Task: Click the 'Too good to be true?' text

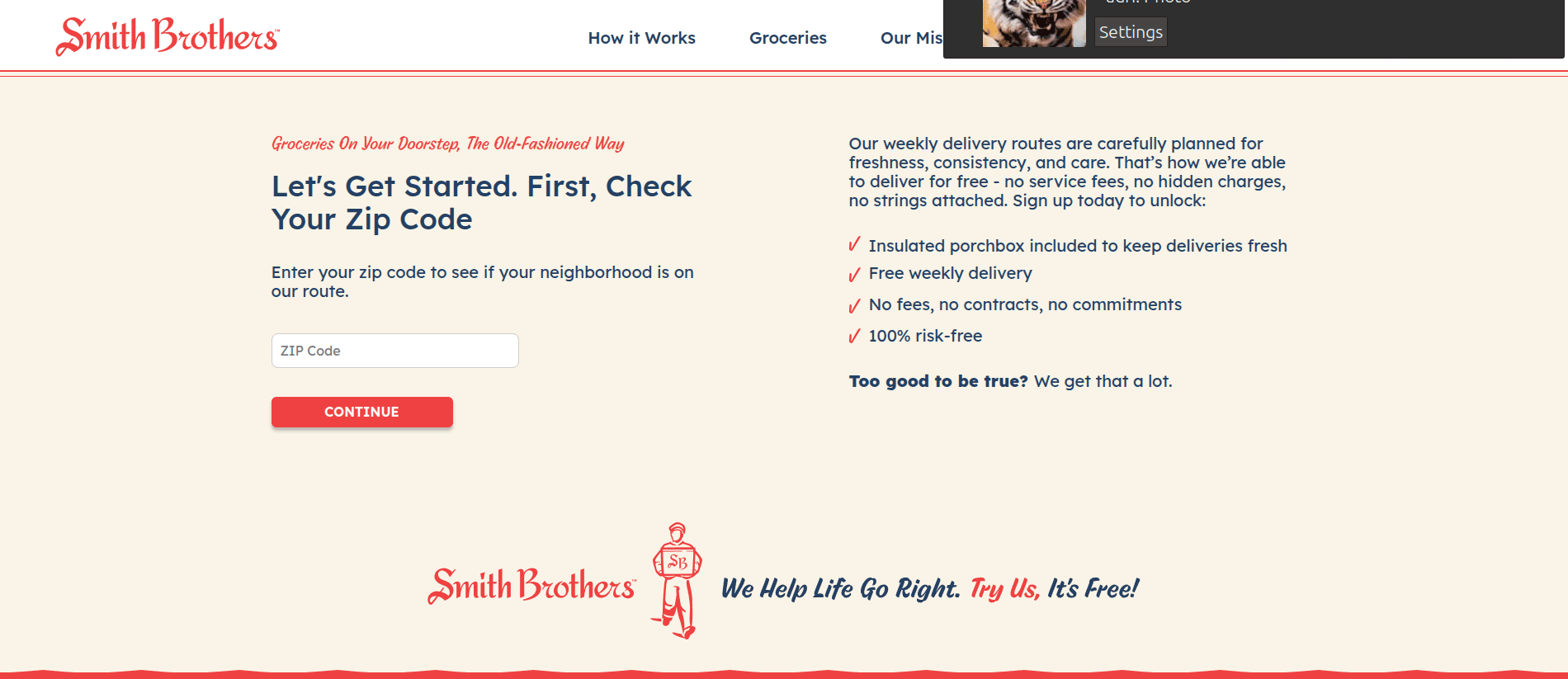Action: [938, 381]
